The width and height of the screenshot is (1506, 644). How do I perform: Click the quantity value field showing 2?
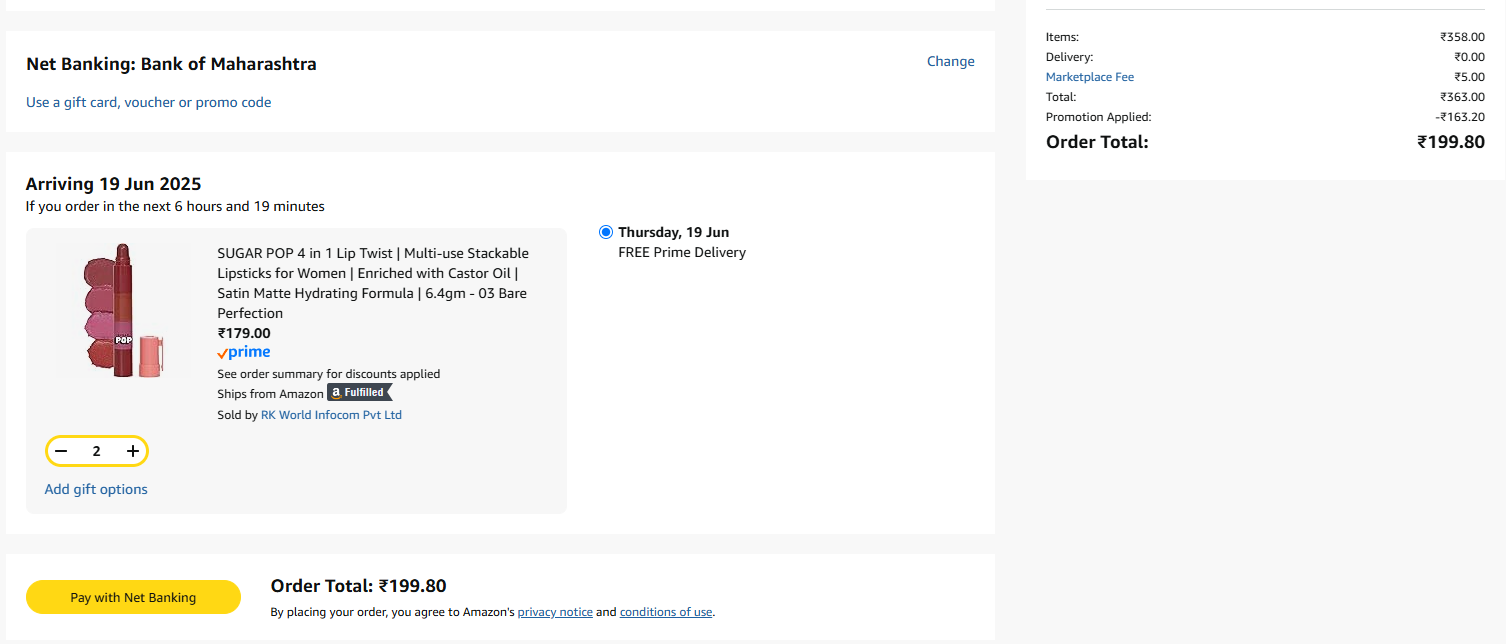pyautogui.click(x=97, y=451)
